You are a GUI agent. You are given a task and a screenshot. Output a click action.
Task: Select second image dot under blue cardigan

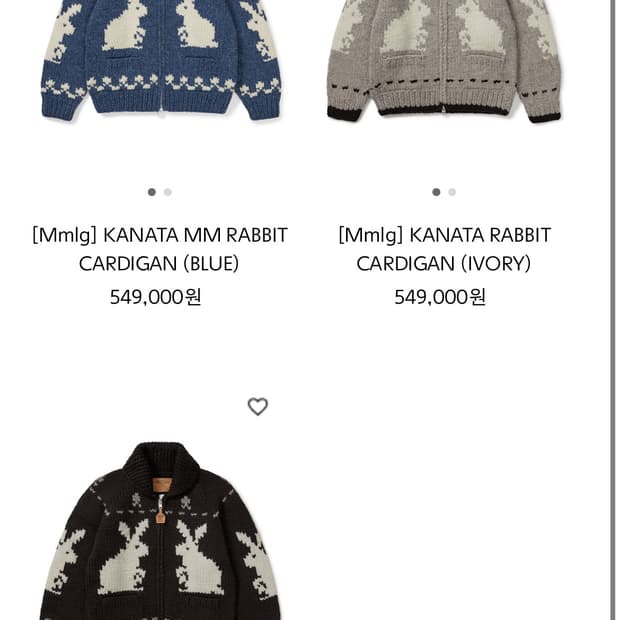[168, 192]
